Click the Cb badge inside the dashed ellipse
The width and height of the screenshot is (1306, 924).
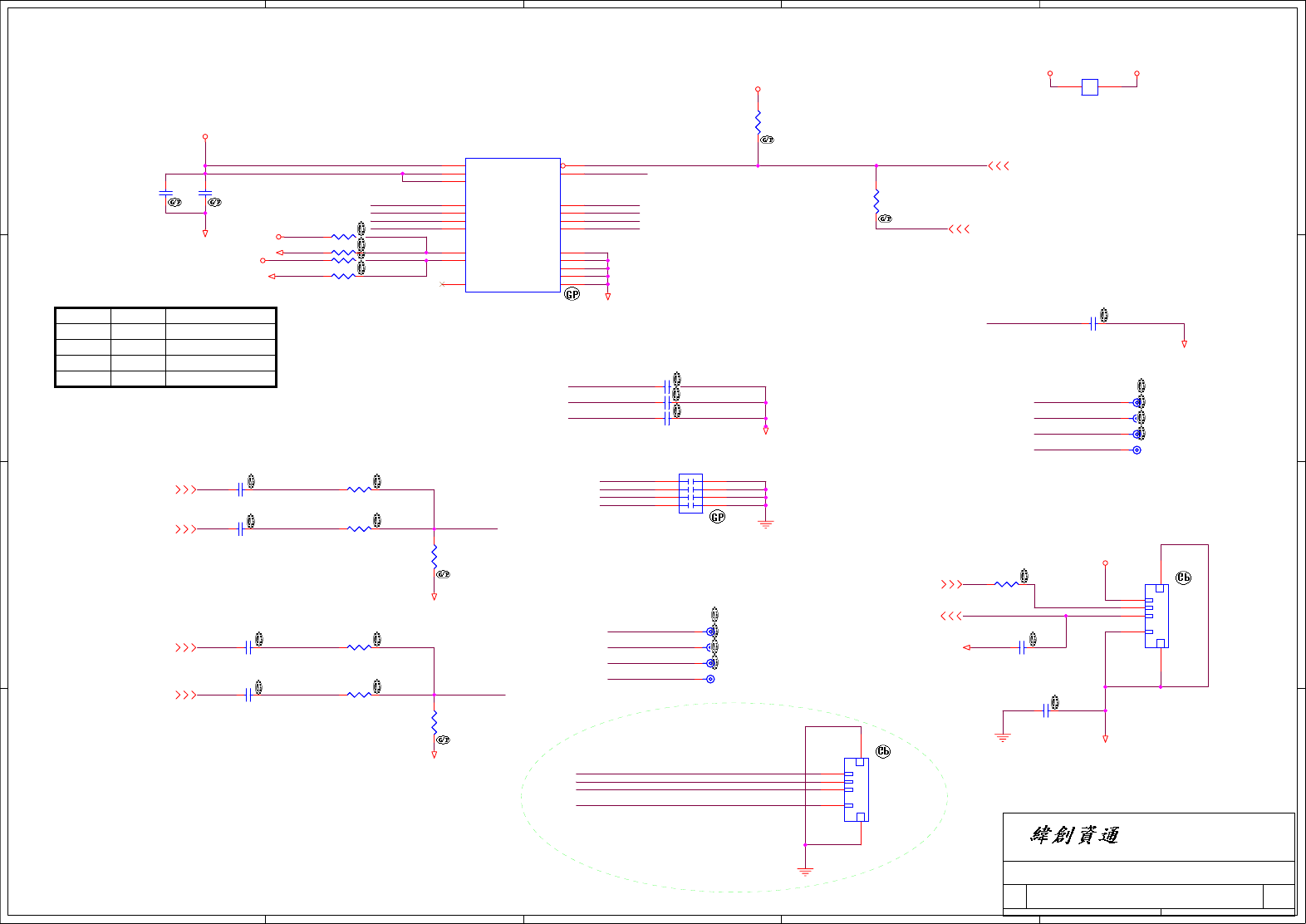tap(883, 751)
